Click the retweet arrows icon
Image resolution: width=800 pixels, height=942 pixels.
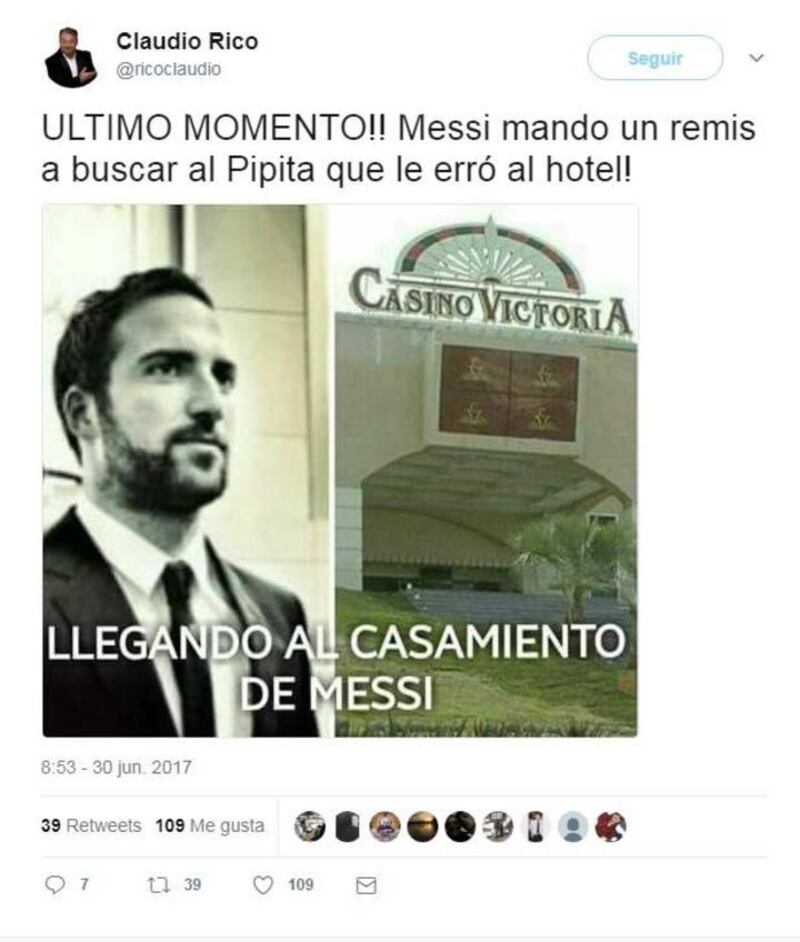click(x=159, y=885)
